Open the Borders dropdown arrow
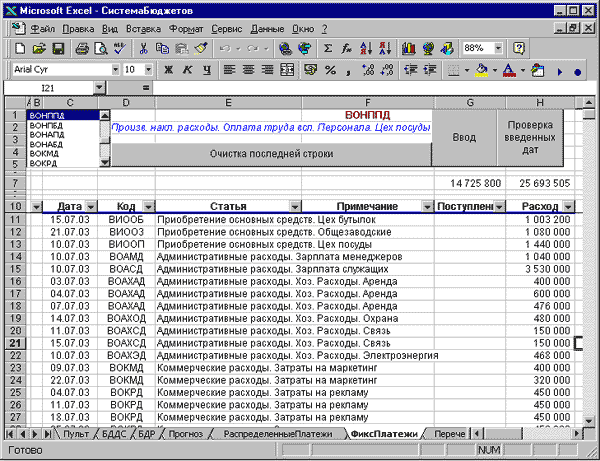The image size is (600, 461). point(467,70)
